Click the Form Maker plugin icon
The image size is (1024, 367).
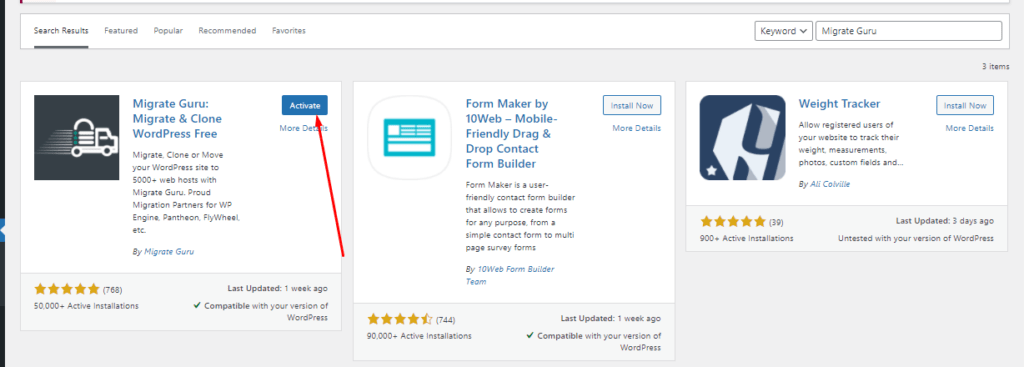tap(409, 137)
